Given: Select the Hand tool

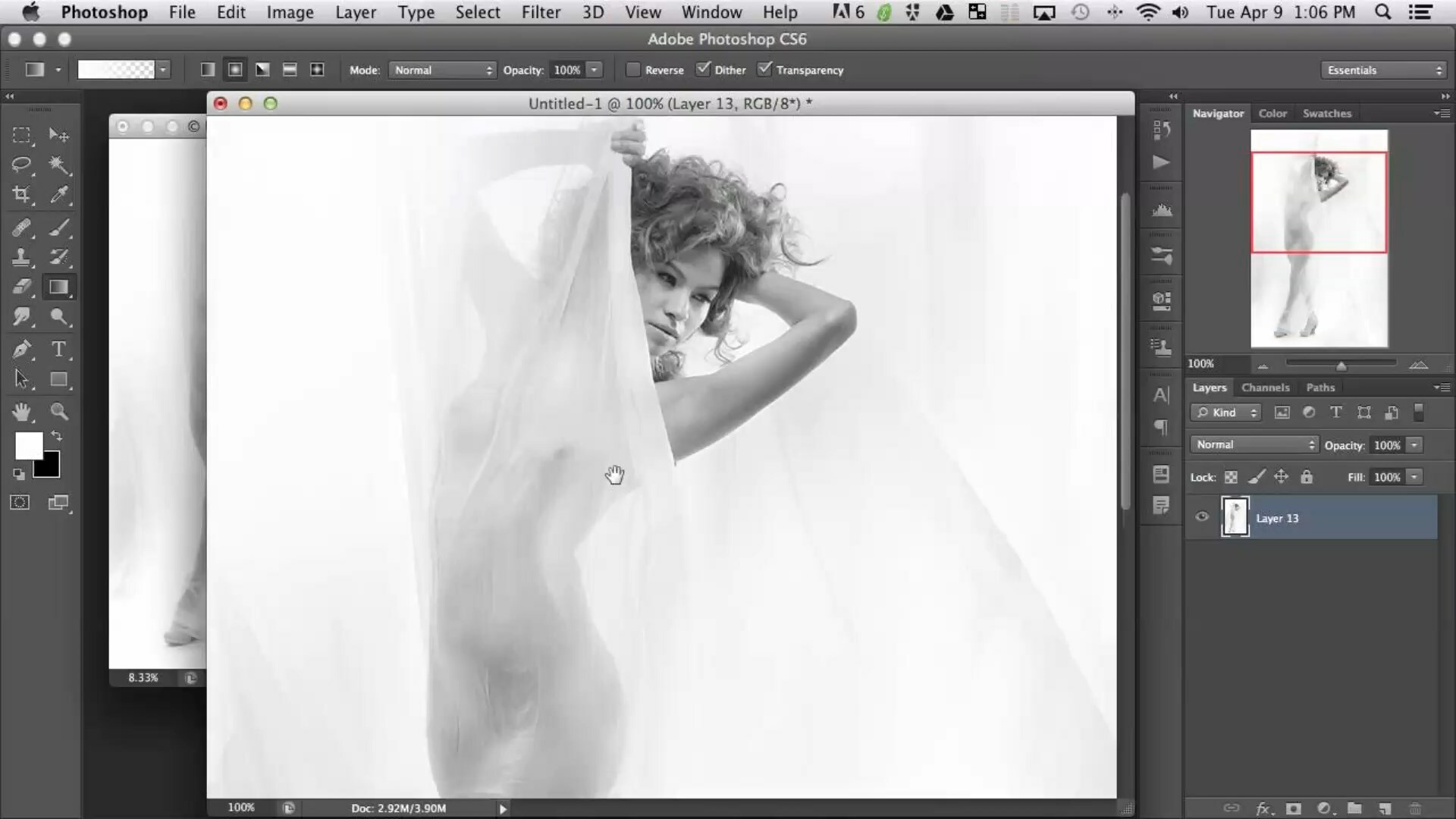Looking at the screenshot, I should click(21, 412).
